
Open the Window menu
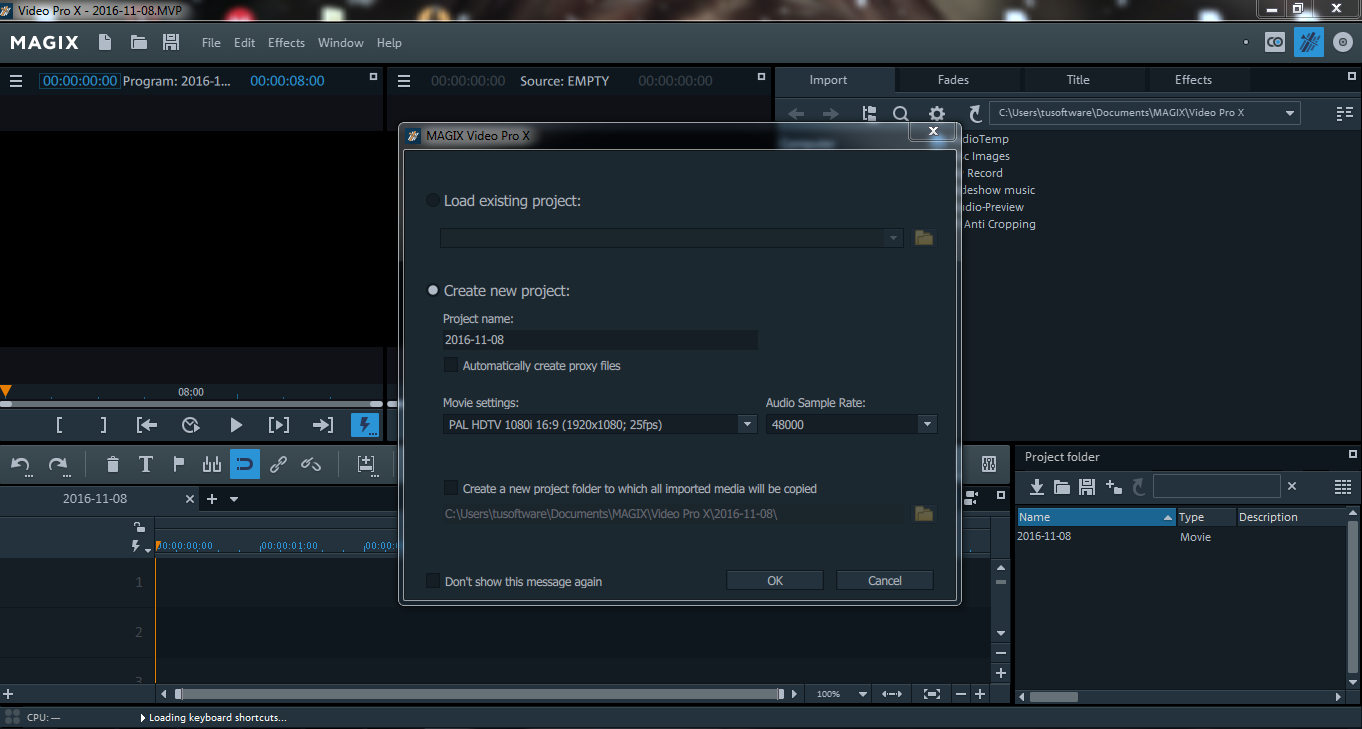pos(341,43)
